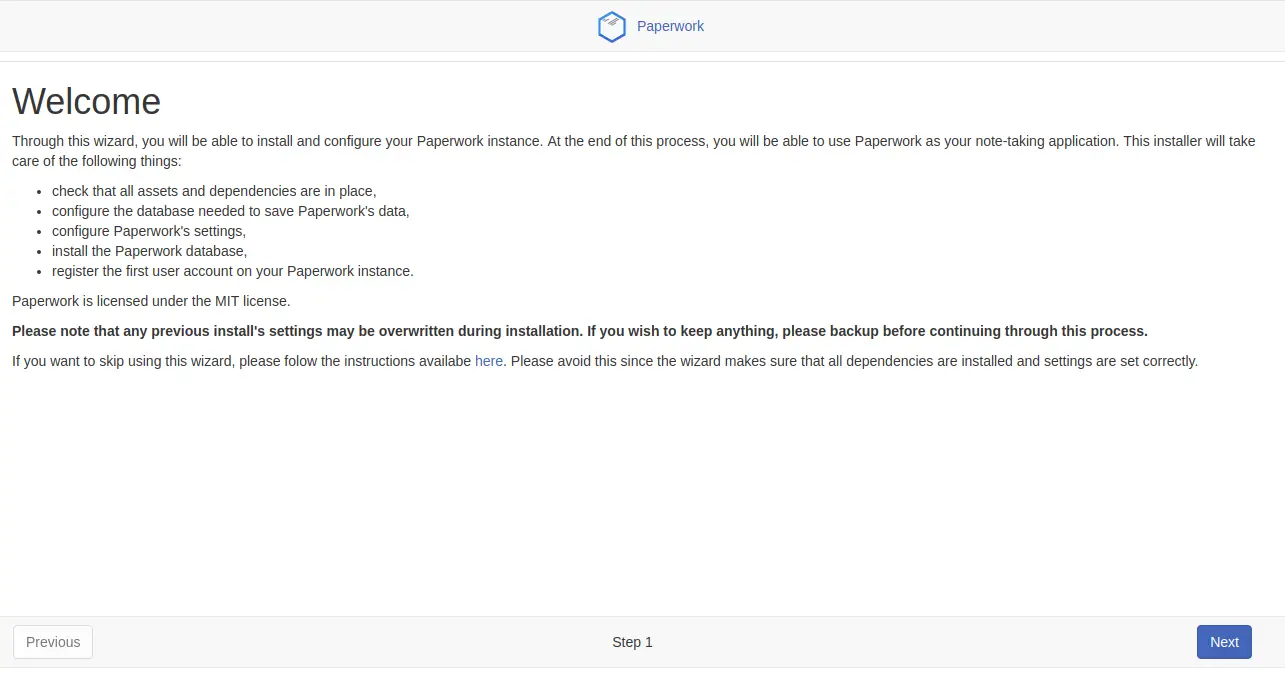This screenshot has width=1285, height=673.
Task: Select 'check that all assets and dependencies' item
Action: [x=214, y=191]
